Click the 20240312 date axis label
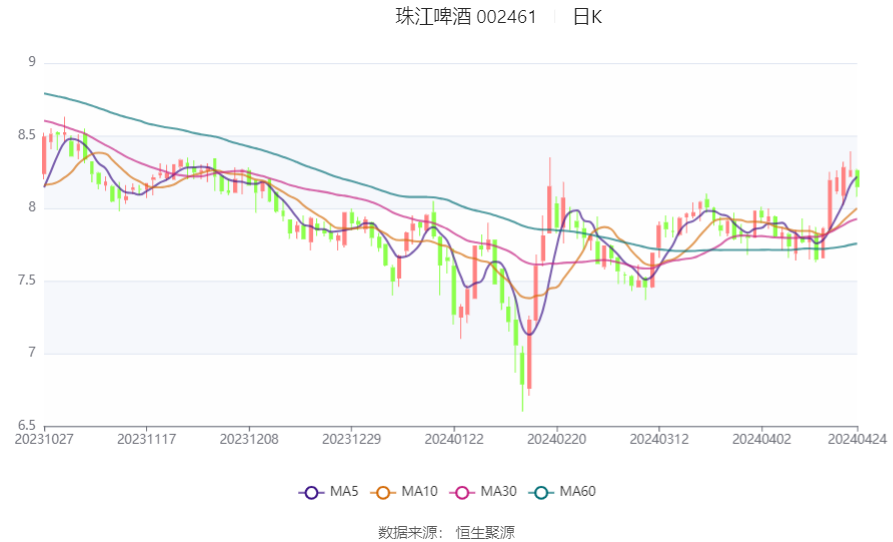This screenshot has width=893, height=542. 659,439
